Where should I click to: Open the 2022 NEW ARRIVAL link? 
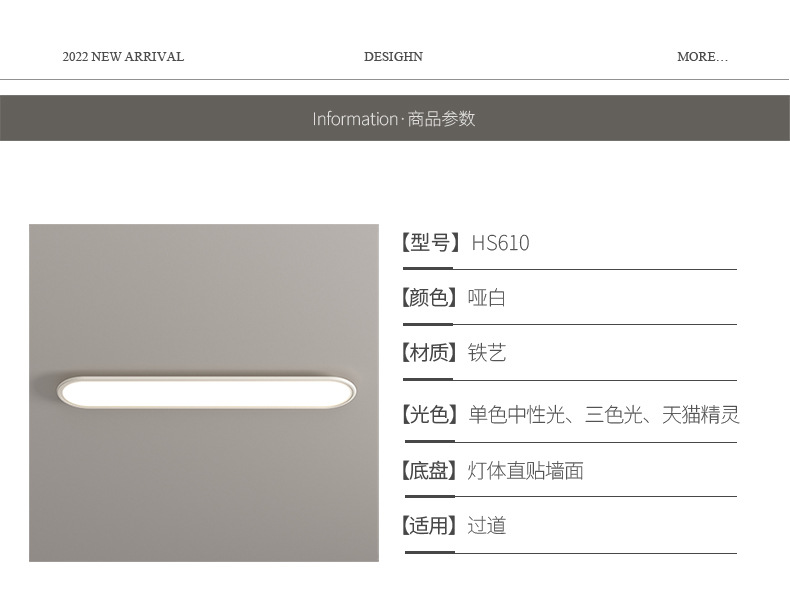coord(123,57)
